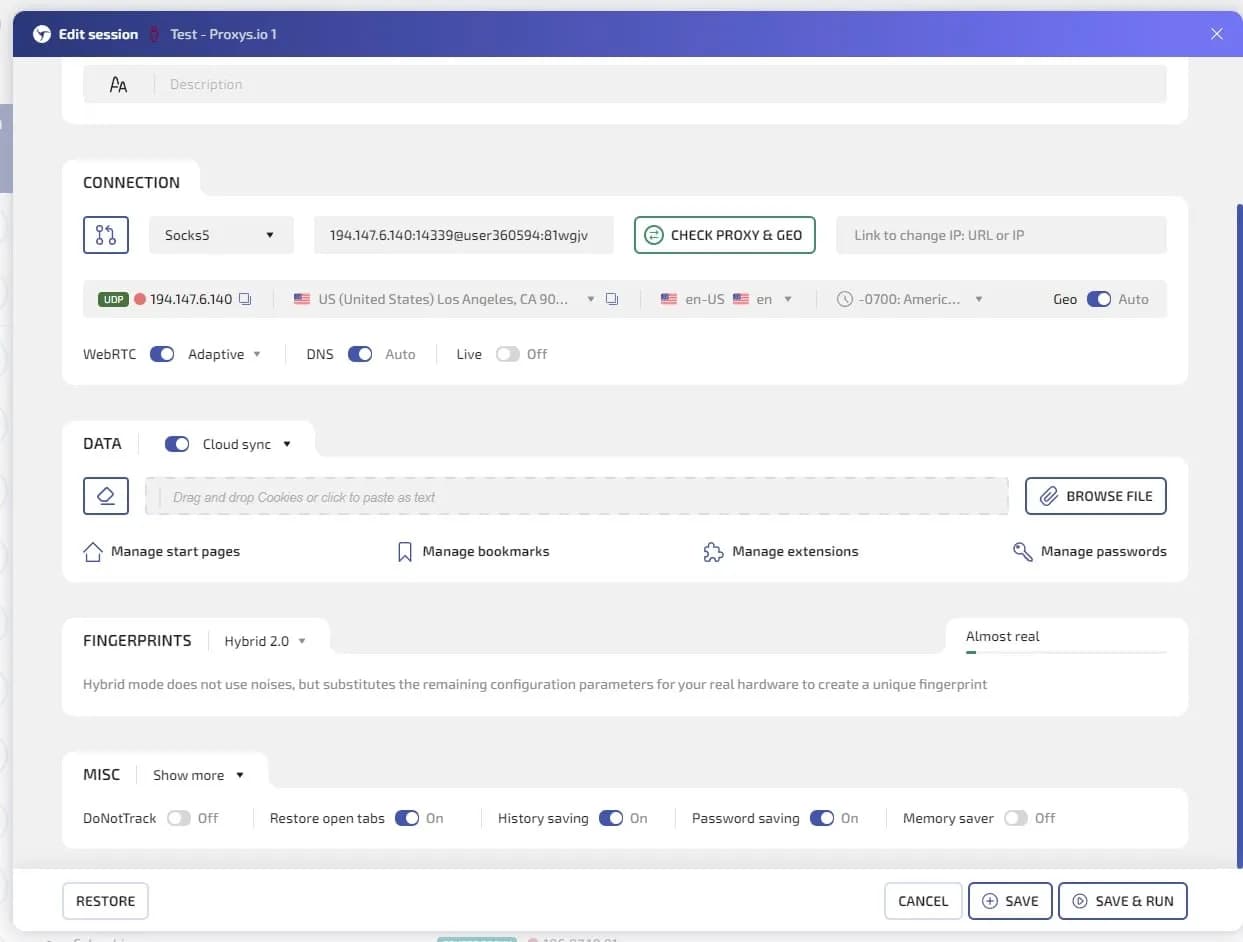Screen dimensions: 1243x942
Task: Open the Socks5 proxy type dropdown
Action: point(221,235)
